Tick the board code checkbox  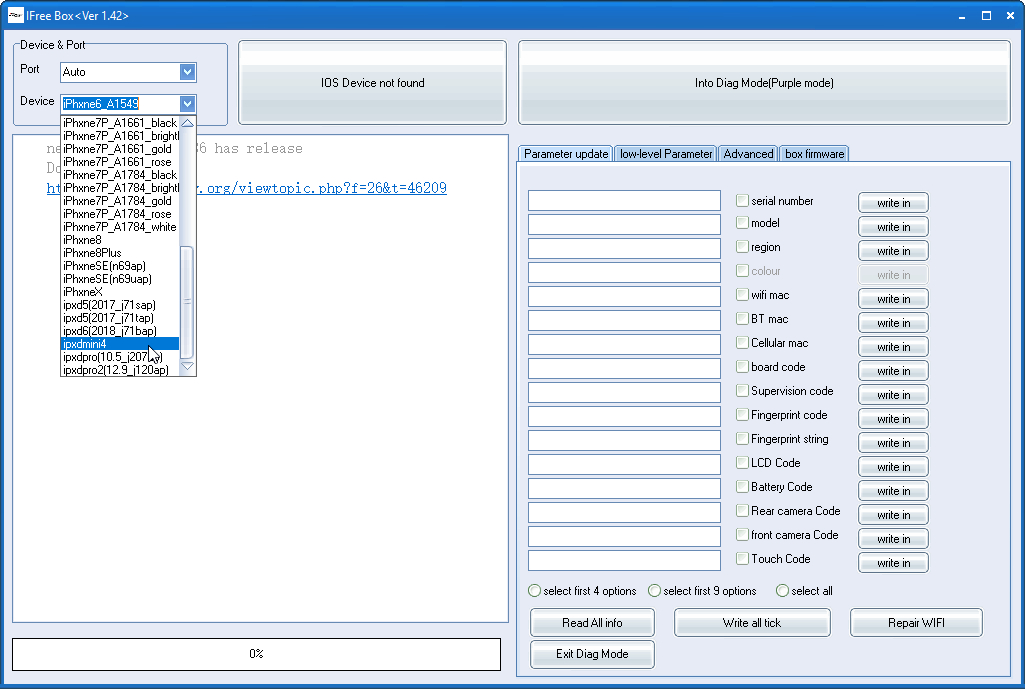coord(742,366)
